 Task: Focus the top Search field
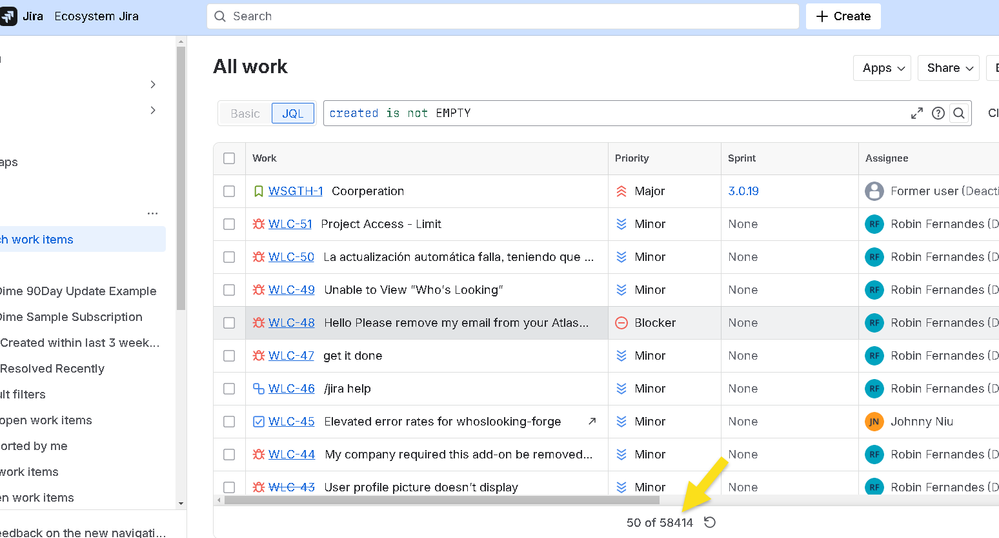pos(503,17)
